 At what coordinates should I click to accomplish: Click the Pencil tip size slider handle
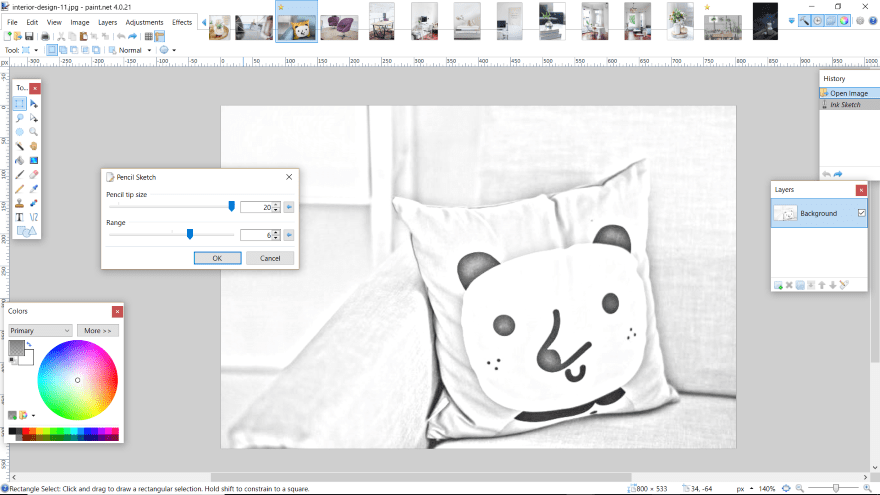click(232, 206)
